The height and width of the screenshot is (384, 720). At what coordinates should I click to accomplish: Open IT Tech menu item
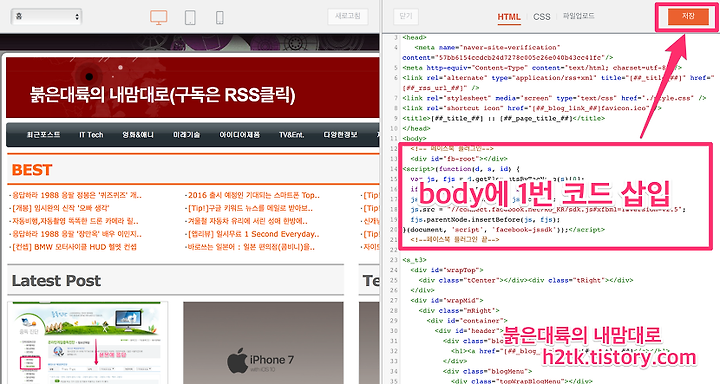pyautogui.click(x=91, y=135)
